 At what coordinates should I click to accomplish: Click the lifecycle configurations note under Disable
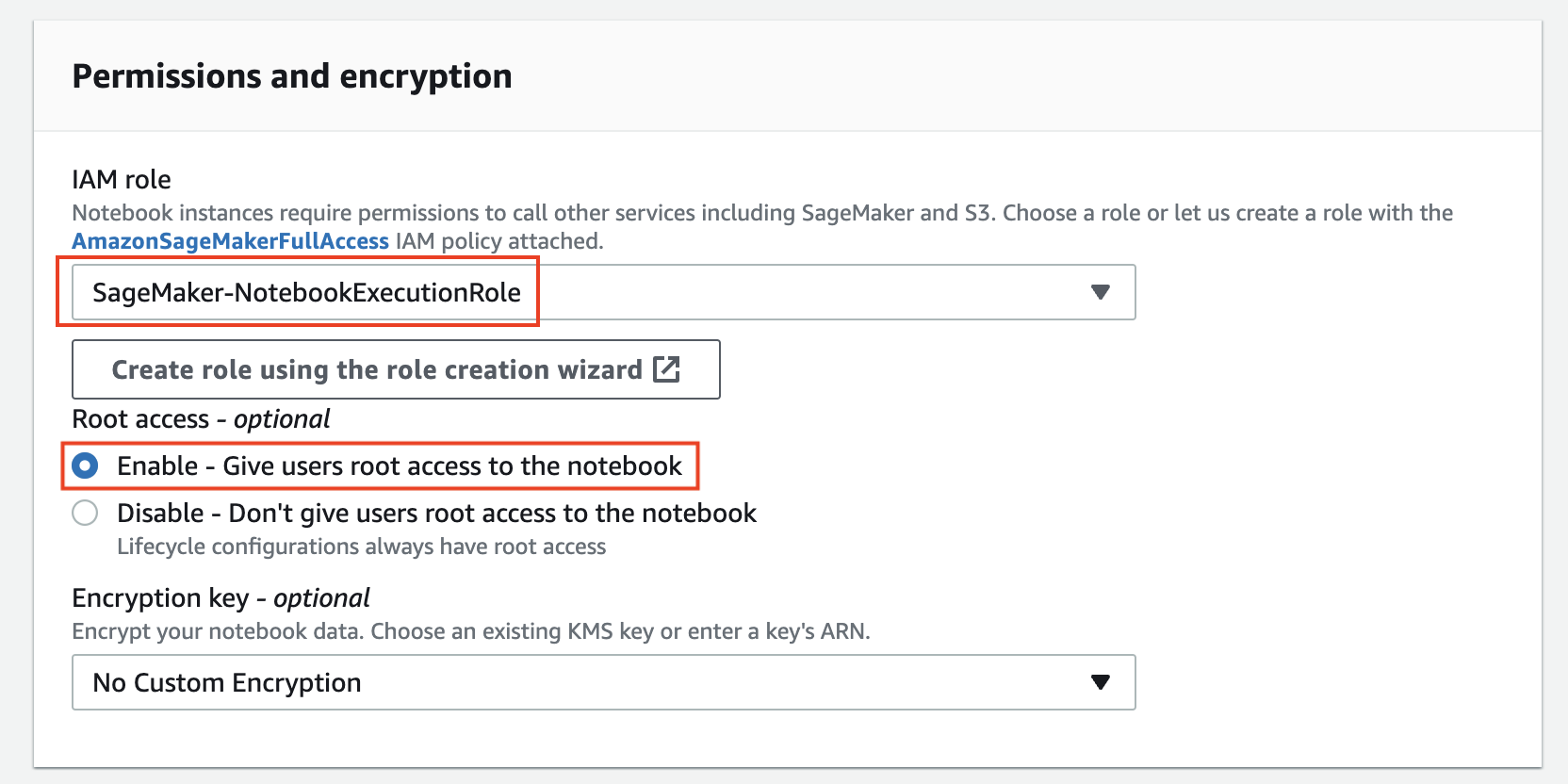(x=362, y=547)
